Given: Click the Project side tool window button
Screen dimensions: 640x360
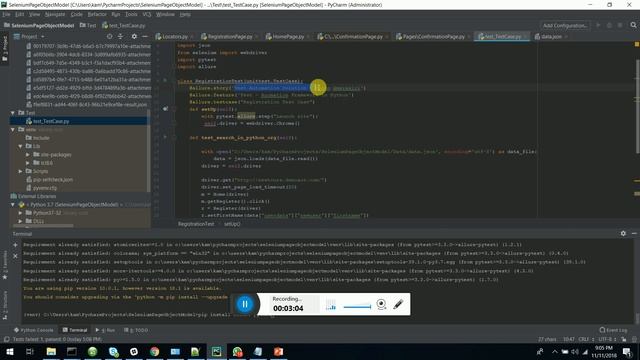Looking at the screenshot, I should [5, 48].
